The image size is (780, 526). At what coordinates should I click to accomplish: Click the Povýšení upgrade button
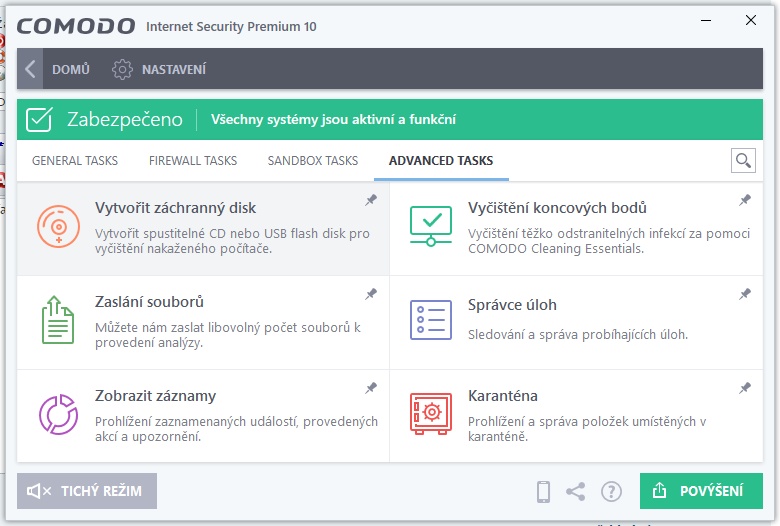[701, 491]
